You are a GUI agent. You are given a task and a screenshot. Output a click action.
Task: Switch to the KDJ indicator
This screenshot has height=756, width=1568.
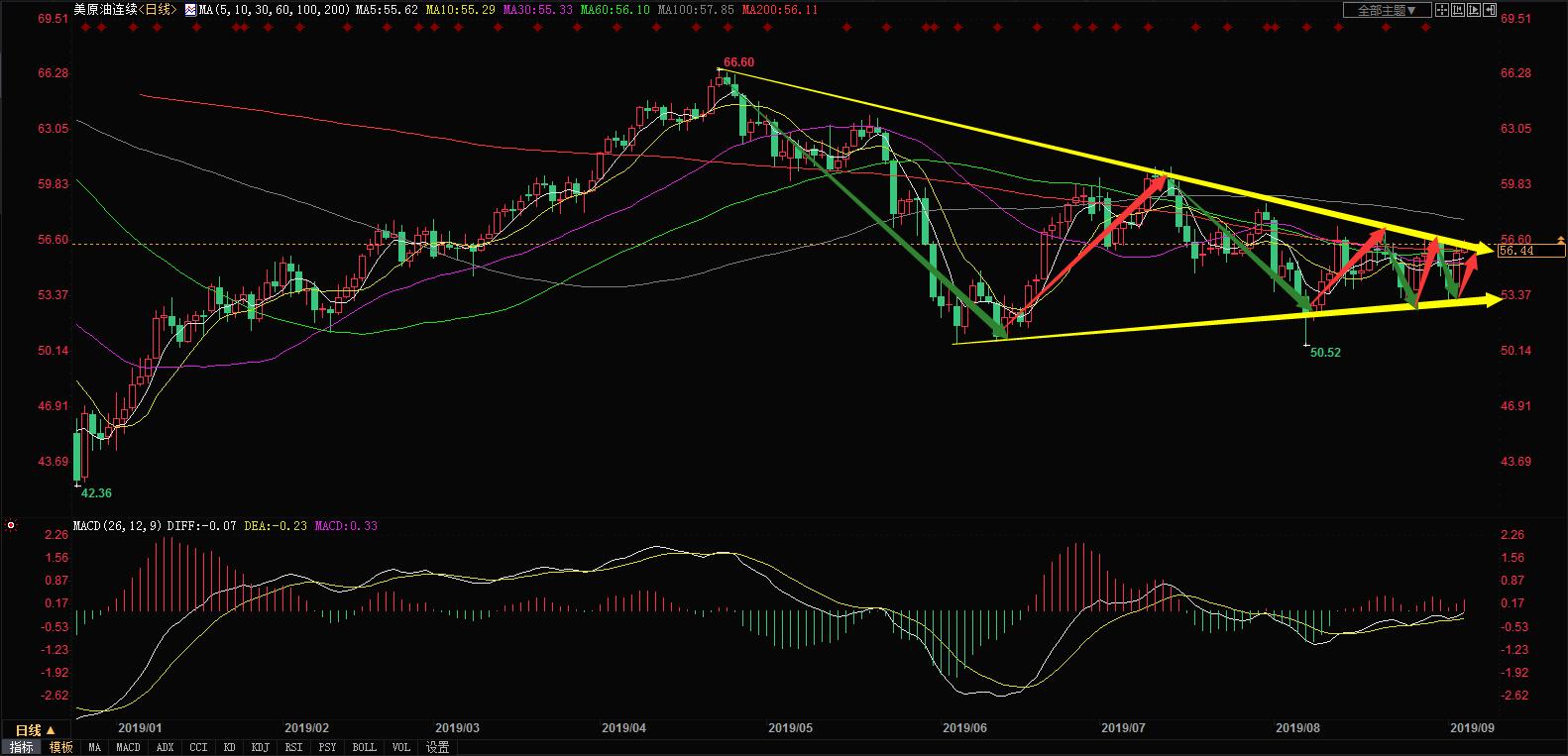click(x=261, y=747)
